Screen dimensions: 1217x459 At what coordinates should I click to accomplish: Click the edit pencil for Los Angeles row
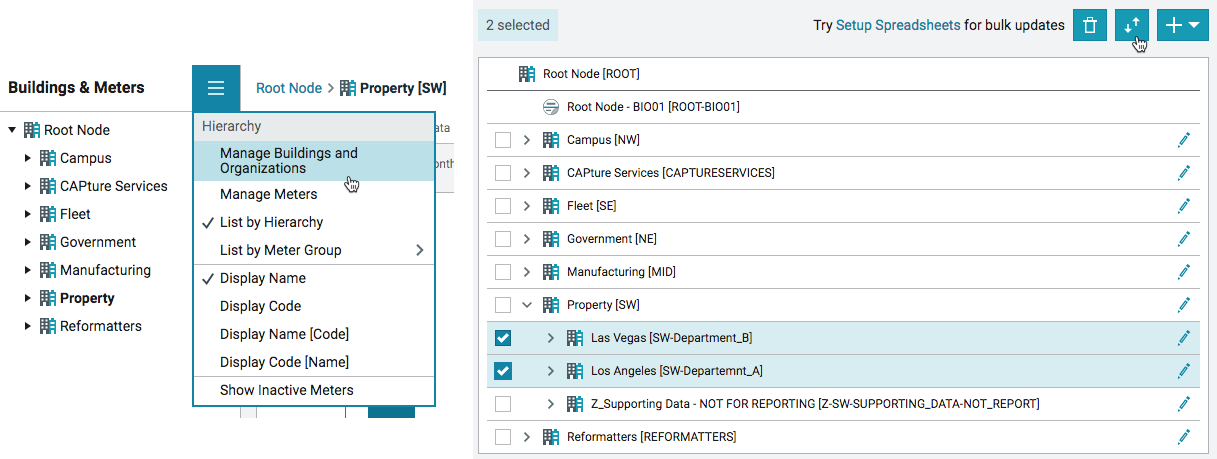(1184, 371)
